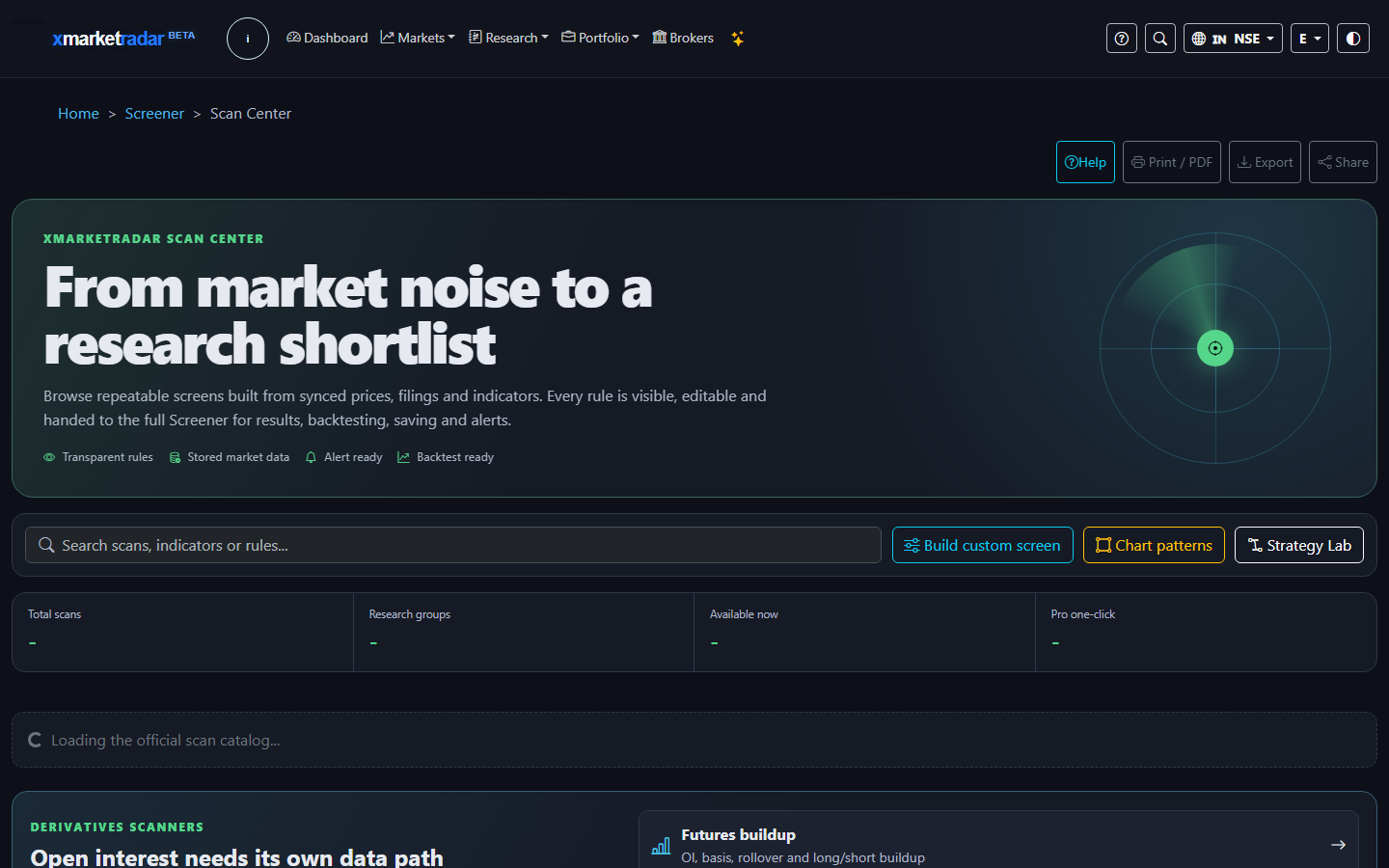Image resolution: width=1389 pixels, height=868 pixels.
Task: Click the Total scans stat label
Action: (54, 614)
